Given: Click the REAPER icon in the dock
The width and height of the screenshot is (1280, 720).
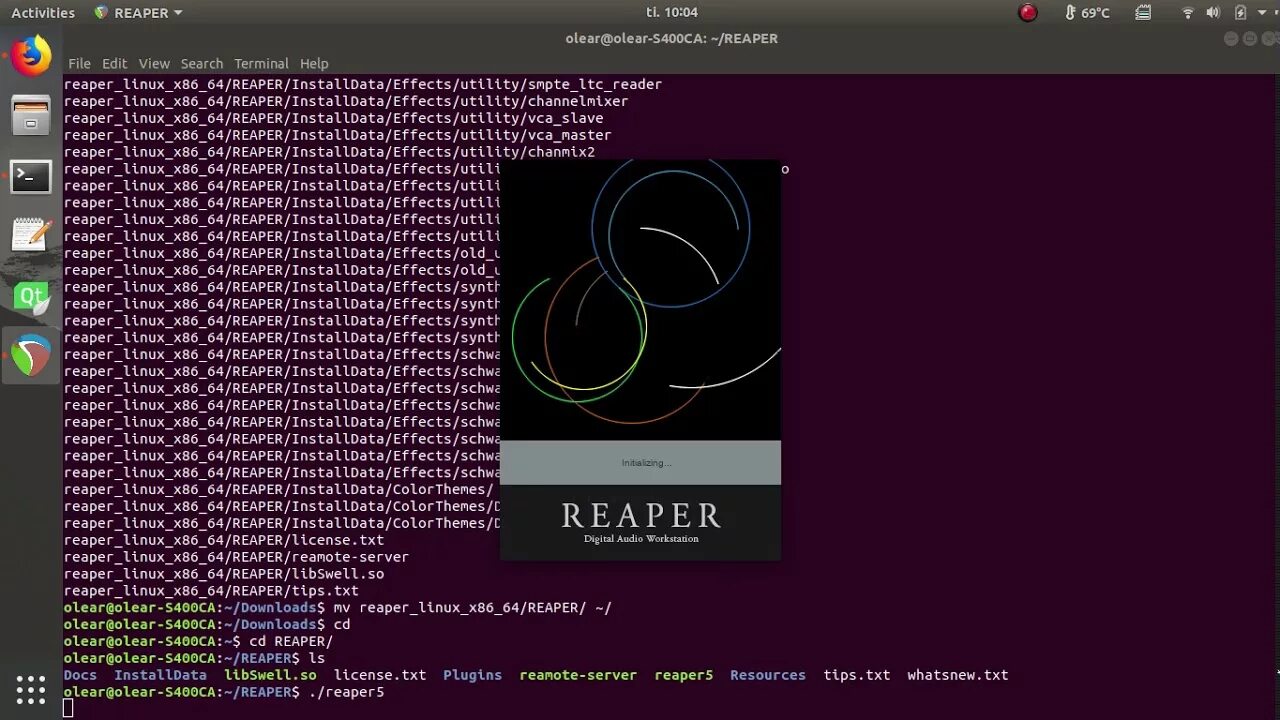Looking at the screenshot, I should coord(31,356).
